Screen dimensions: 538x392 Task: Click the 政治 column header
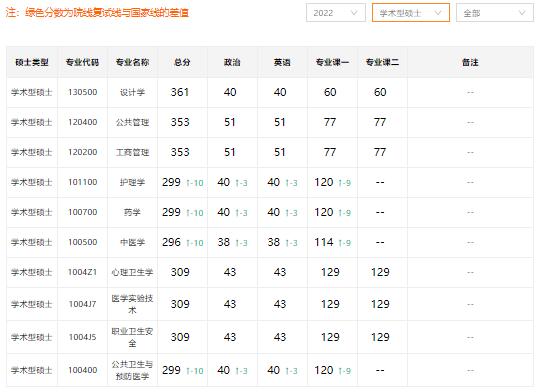(x=232, y=62)
